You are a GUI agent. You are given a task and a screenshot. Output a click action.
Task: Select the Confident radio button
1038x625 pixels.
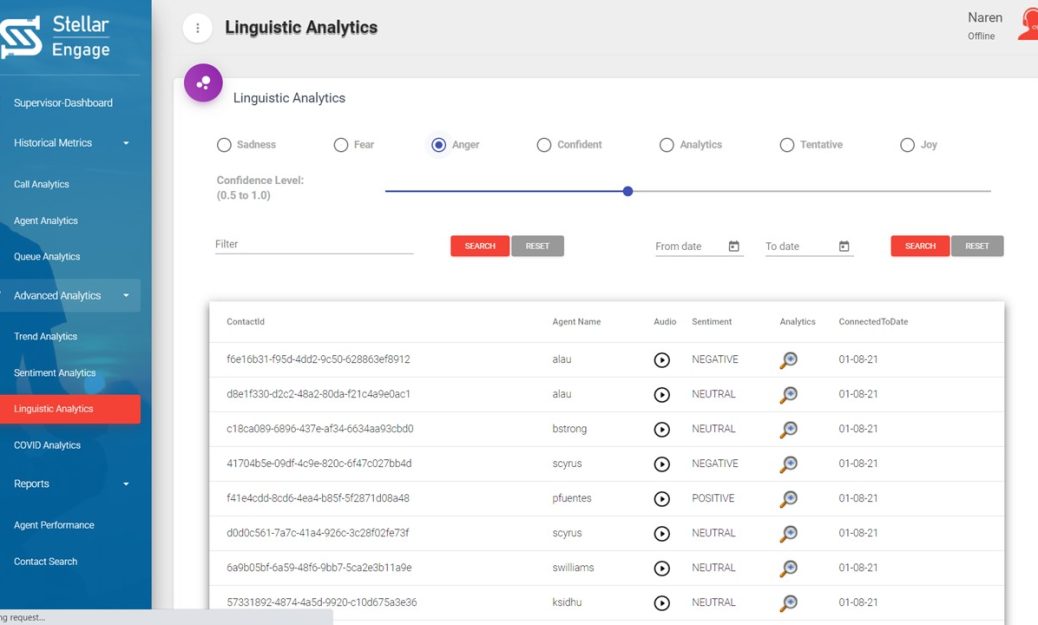544,145
